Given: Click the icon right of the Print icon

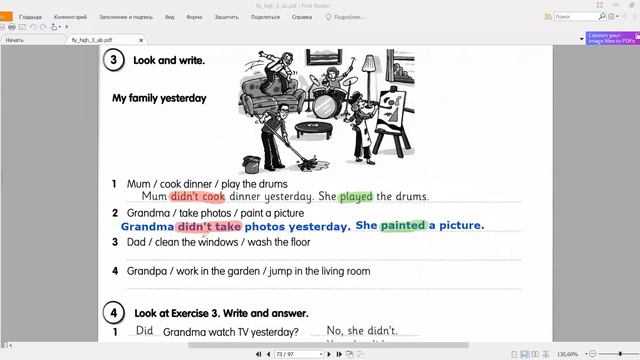Looking at the screenshot, I should click(x=22, y=27).
